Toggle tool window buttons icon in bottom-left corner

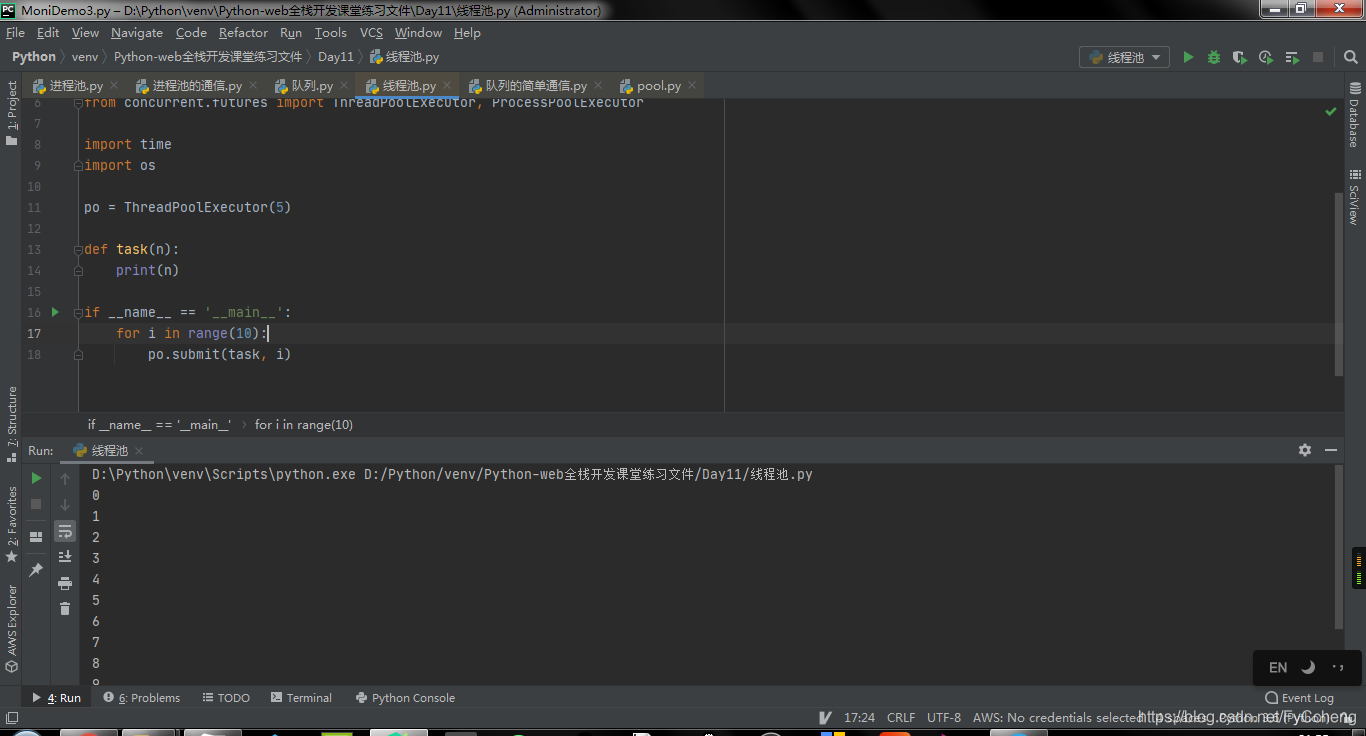11,717
